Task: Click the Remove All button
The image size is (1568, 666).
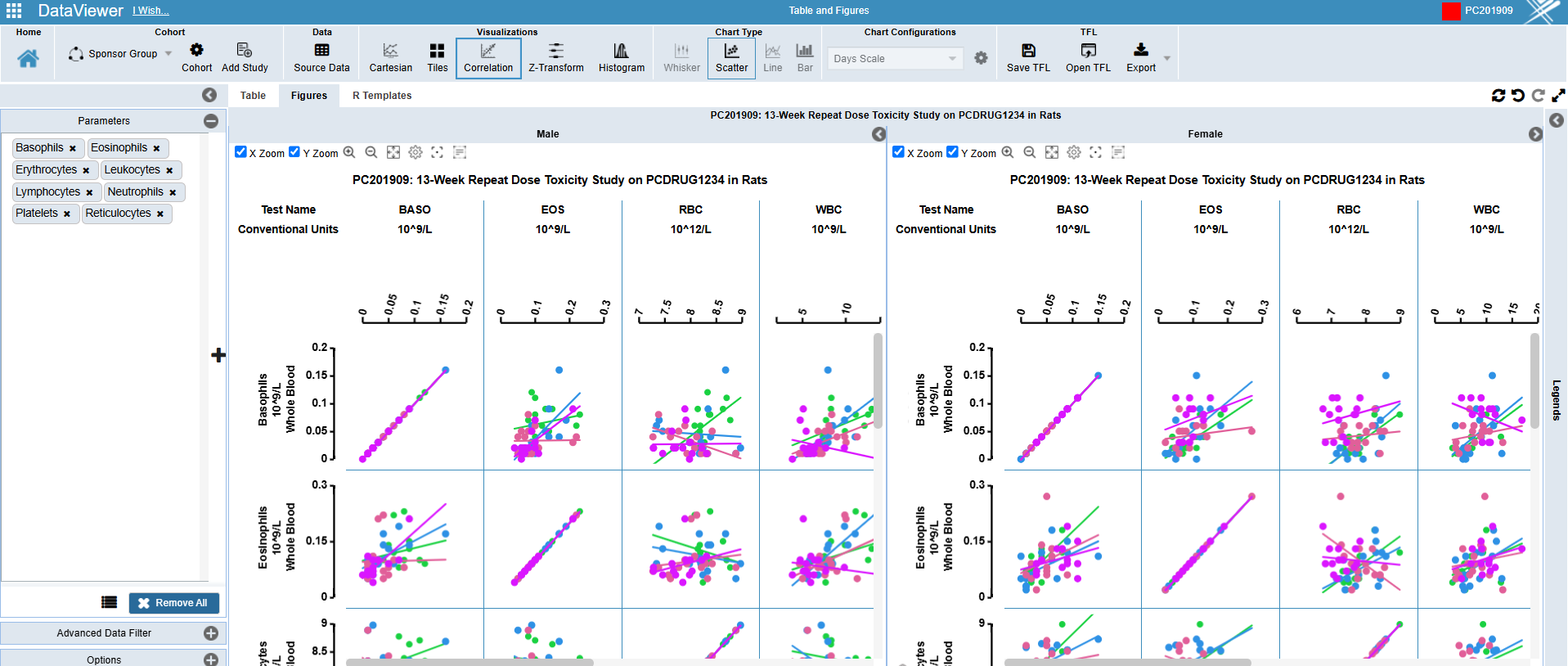Action: [173, 603]
